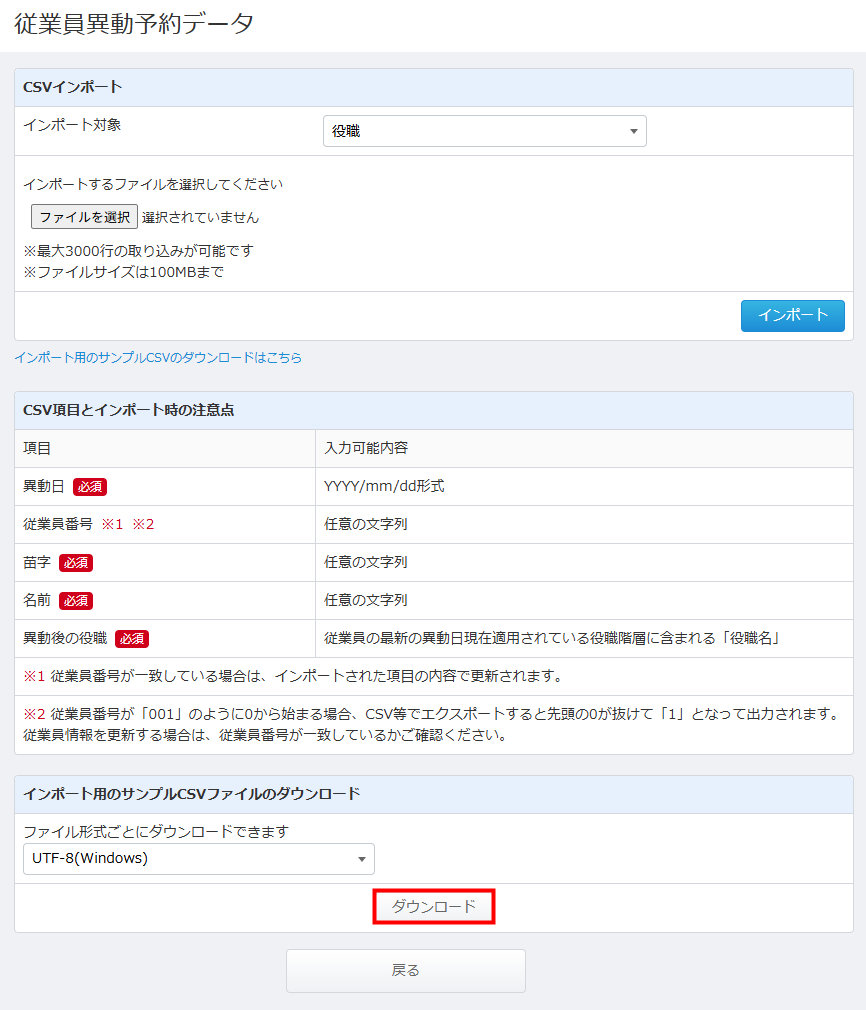Click the 必須 badge beside 異動後の役職
866x1010 pixels.
point(132,639)
